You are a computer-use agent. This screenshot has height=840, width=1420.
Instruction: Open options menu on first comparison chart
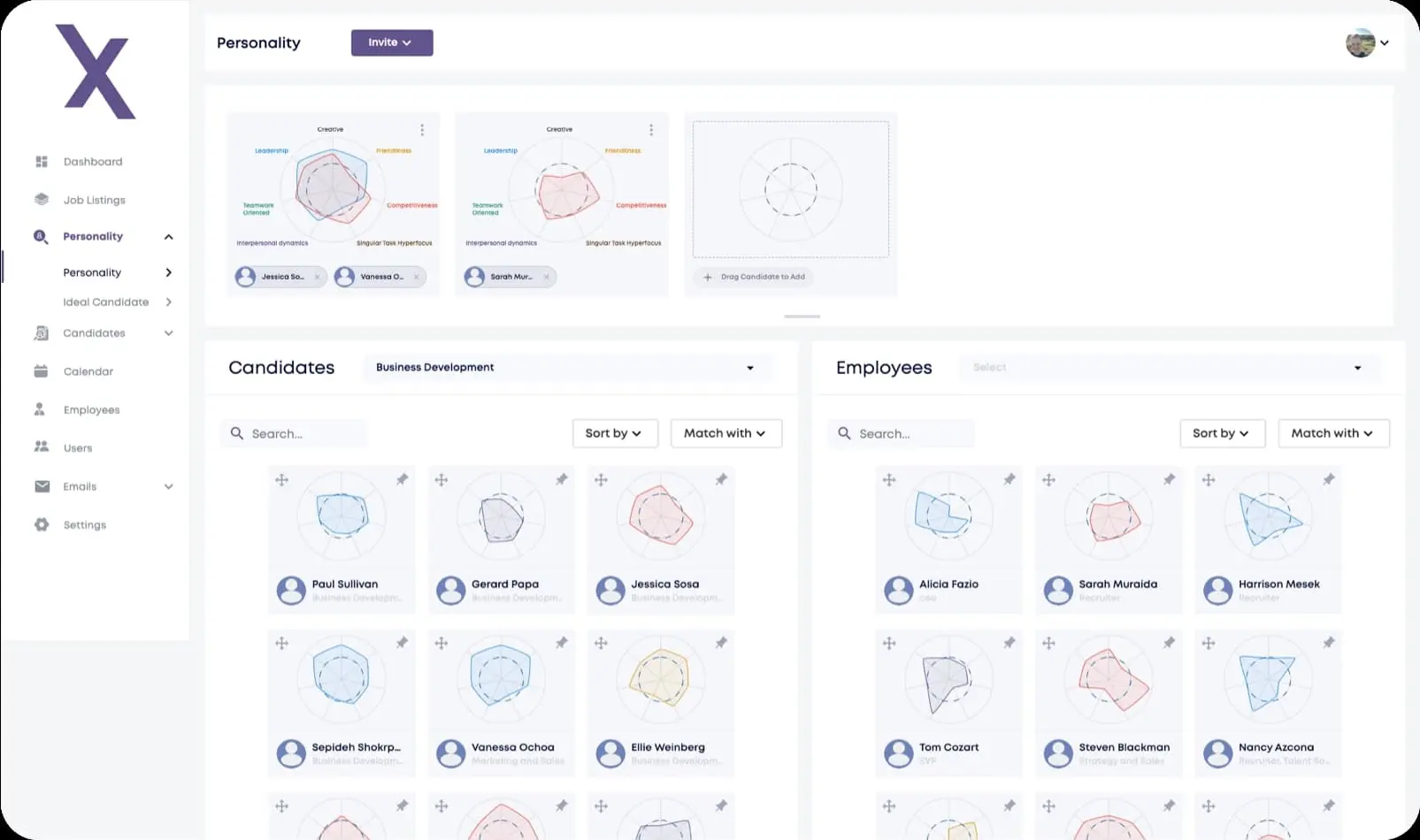point(422,130)
